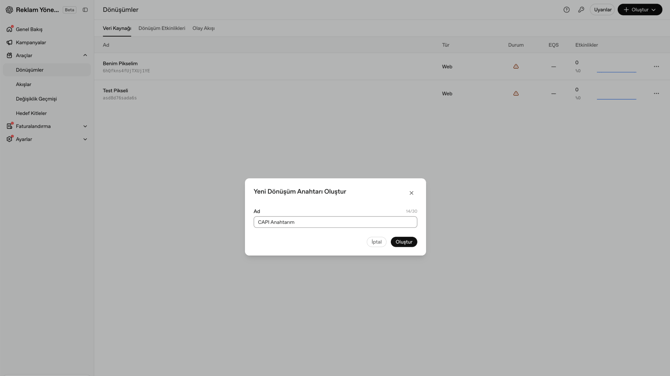The image size is (670, 376).
Task: Click the Kampanyalar megaphone icon
Action: tap(9, 42)
